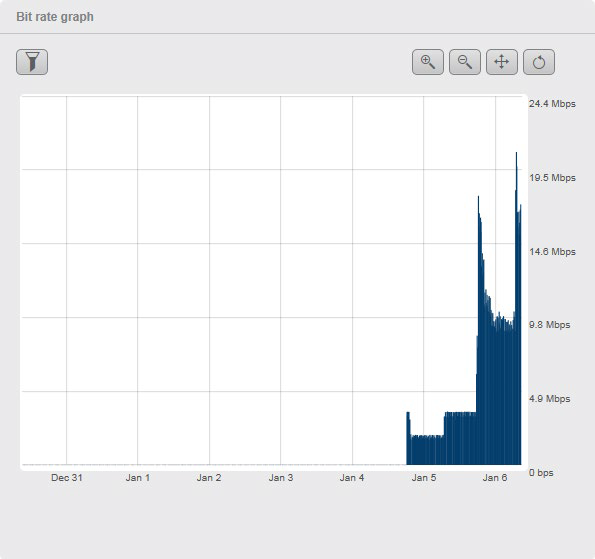Click the 24.4 Mbps axis label

pos(552,104)
